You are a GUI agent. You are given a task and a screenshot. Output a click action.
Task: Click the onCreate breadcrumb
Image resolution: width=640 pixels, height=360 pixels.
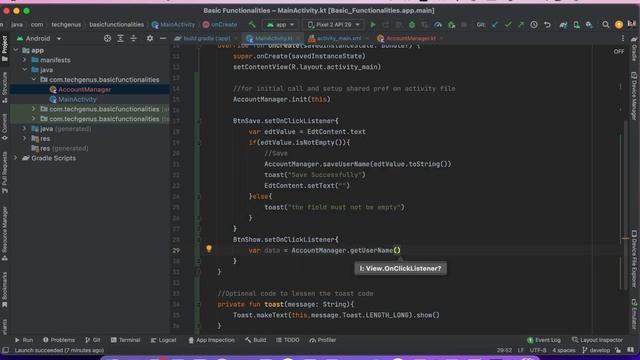(x=220, y=25)
